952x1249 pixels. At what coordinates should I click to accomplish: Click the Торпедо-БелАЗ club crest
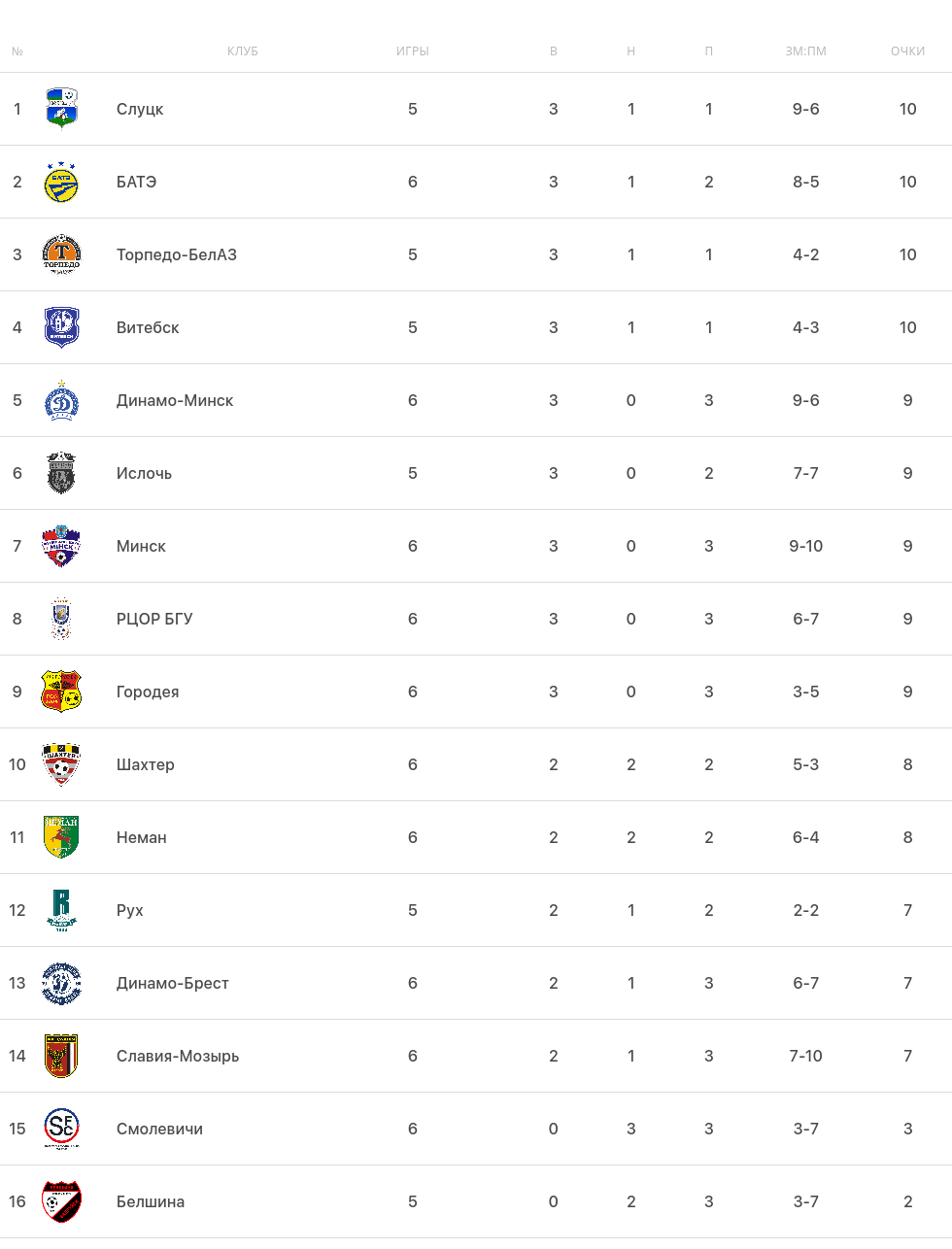(x=61, y=254)
